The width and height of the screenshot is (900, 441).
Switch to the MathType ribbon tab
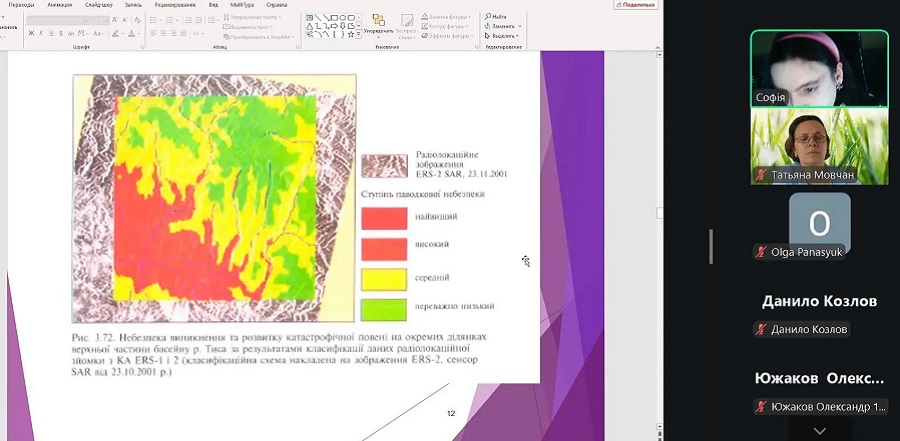tap(241, 5)
